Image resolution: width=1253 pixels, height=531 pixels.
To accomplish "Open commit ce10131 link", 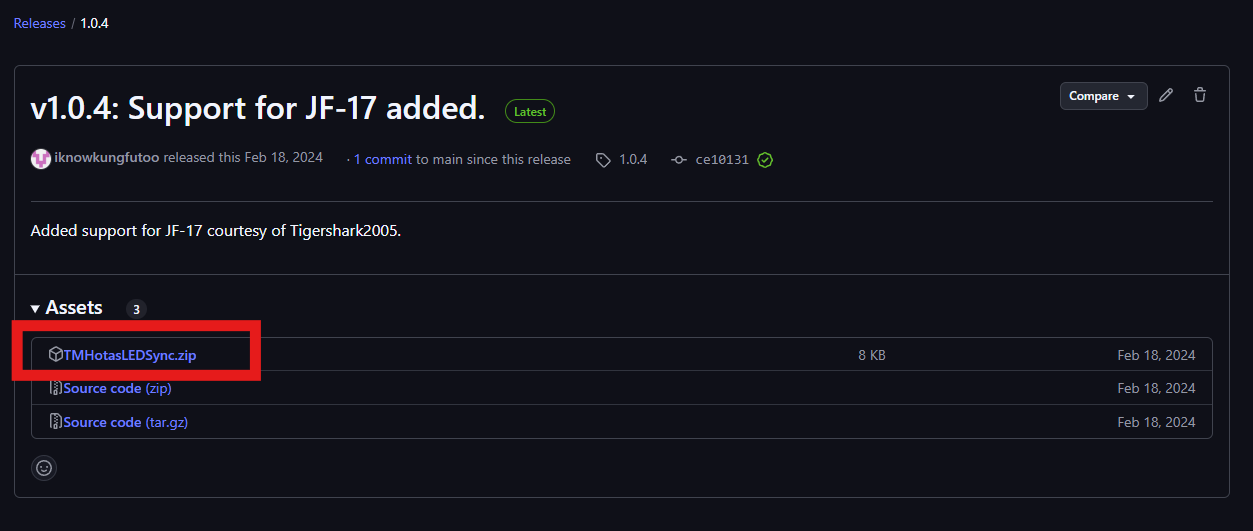I will tap(722, 160).
